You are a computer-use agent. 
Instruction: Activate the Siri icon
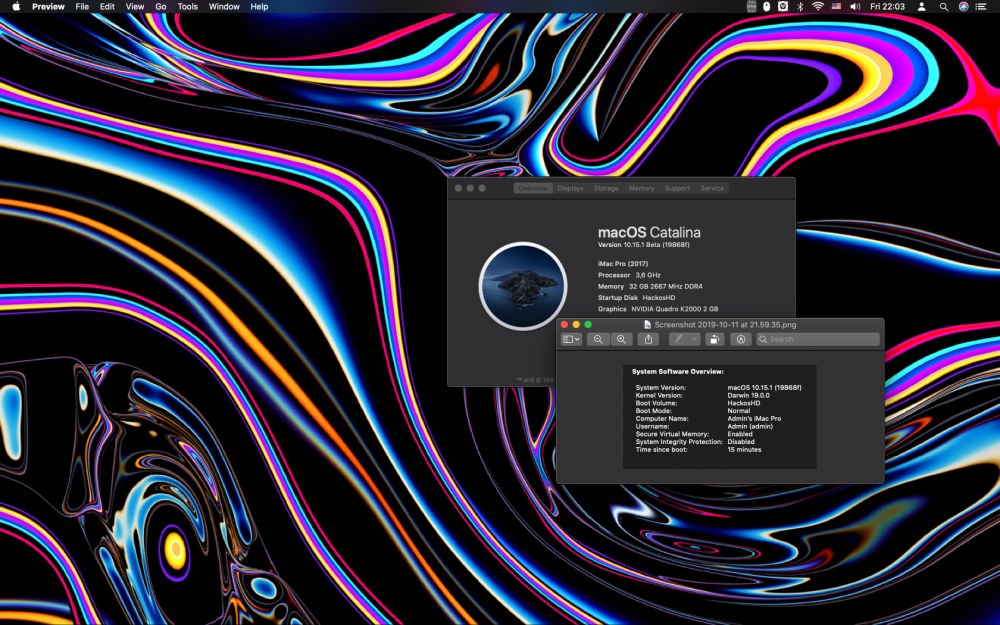click(964, 6)
